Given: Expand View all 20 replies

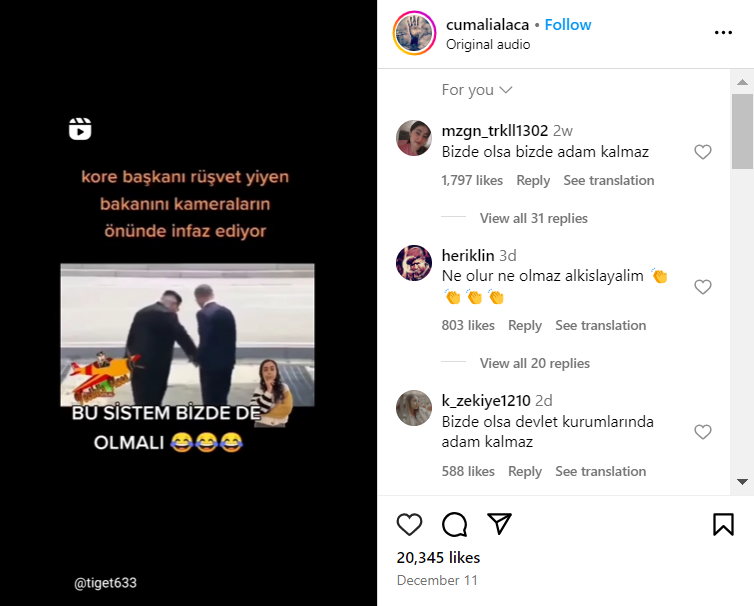Looking at the screenshot, I should click(x=534, y=363).
